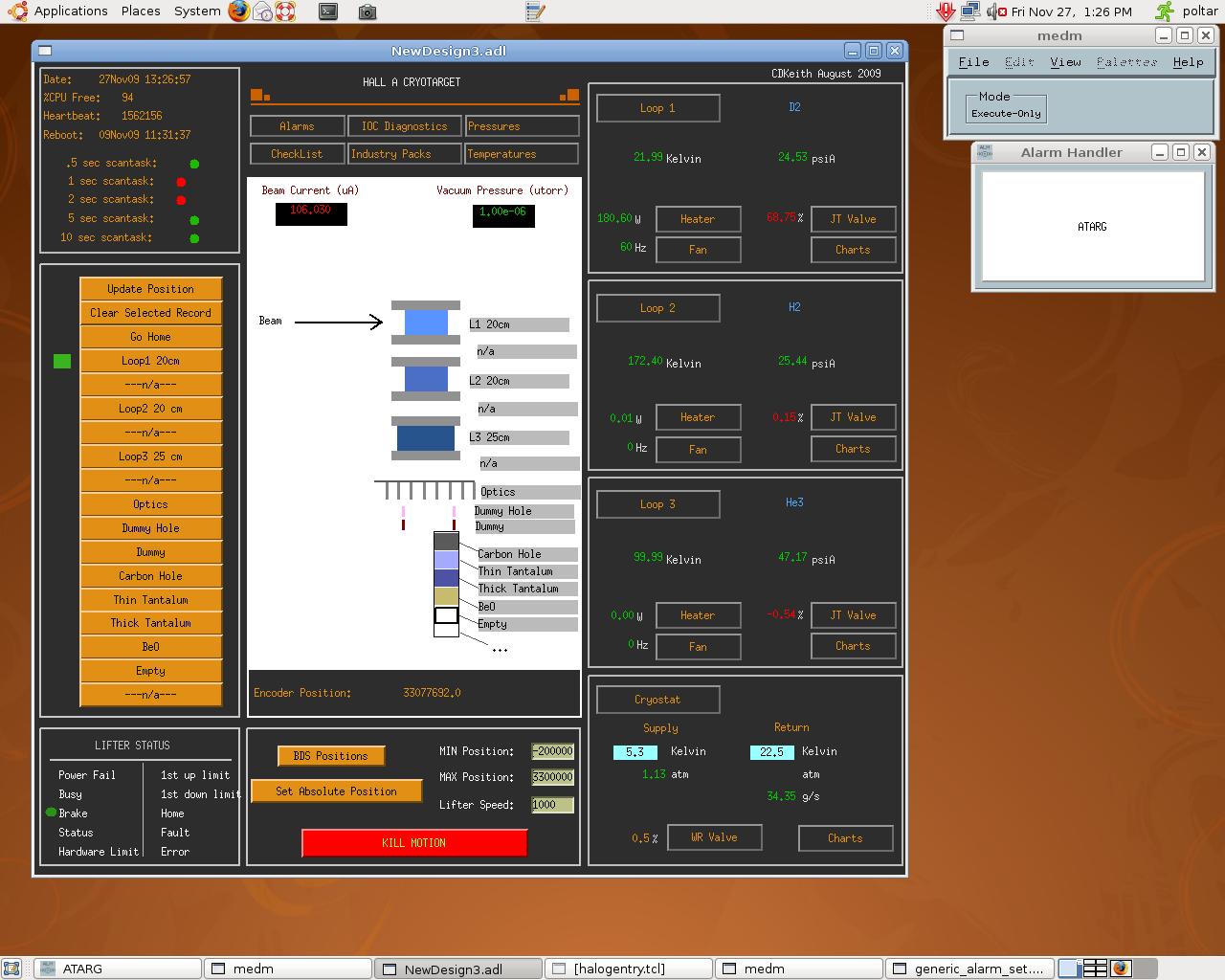Click Set Absolute Position button
The height and width of the screenshot is (980, 1225).
coord(337,791)
